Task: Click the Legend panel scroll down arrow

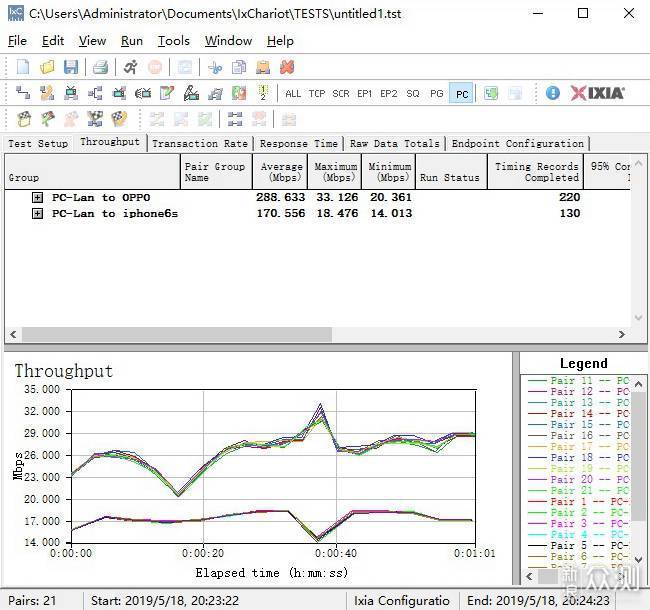Action: (x=638, y=559)
